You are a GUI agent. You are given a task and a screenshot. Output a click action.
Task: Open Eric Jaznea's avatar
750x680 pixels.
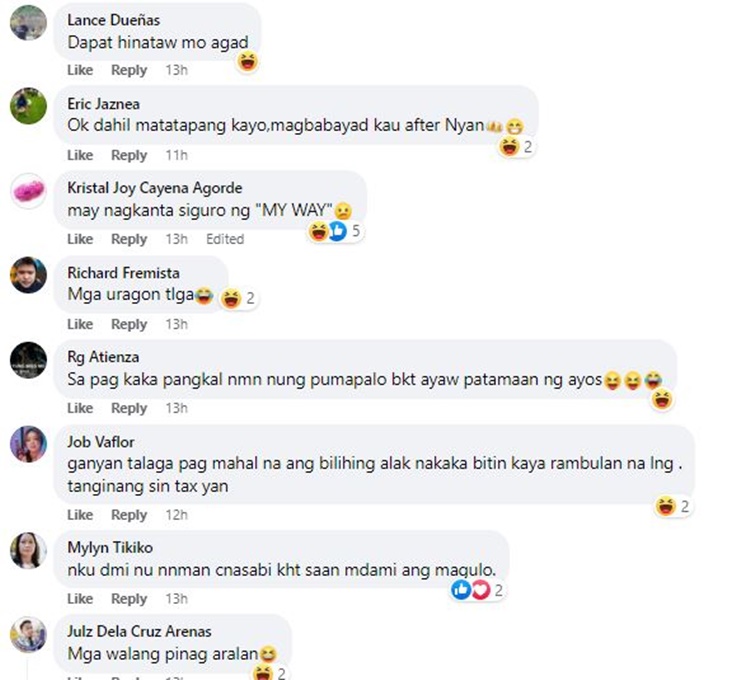tap(28, 106)
